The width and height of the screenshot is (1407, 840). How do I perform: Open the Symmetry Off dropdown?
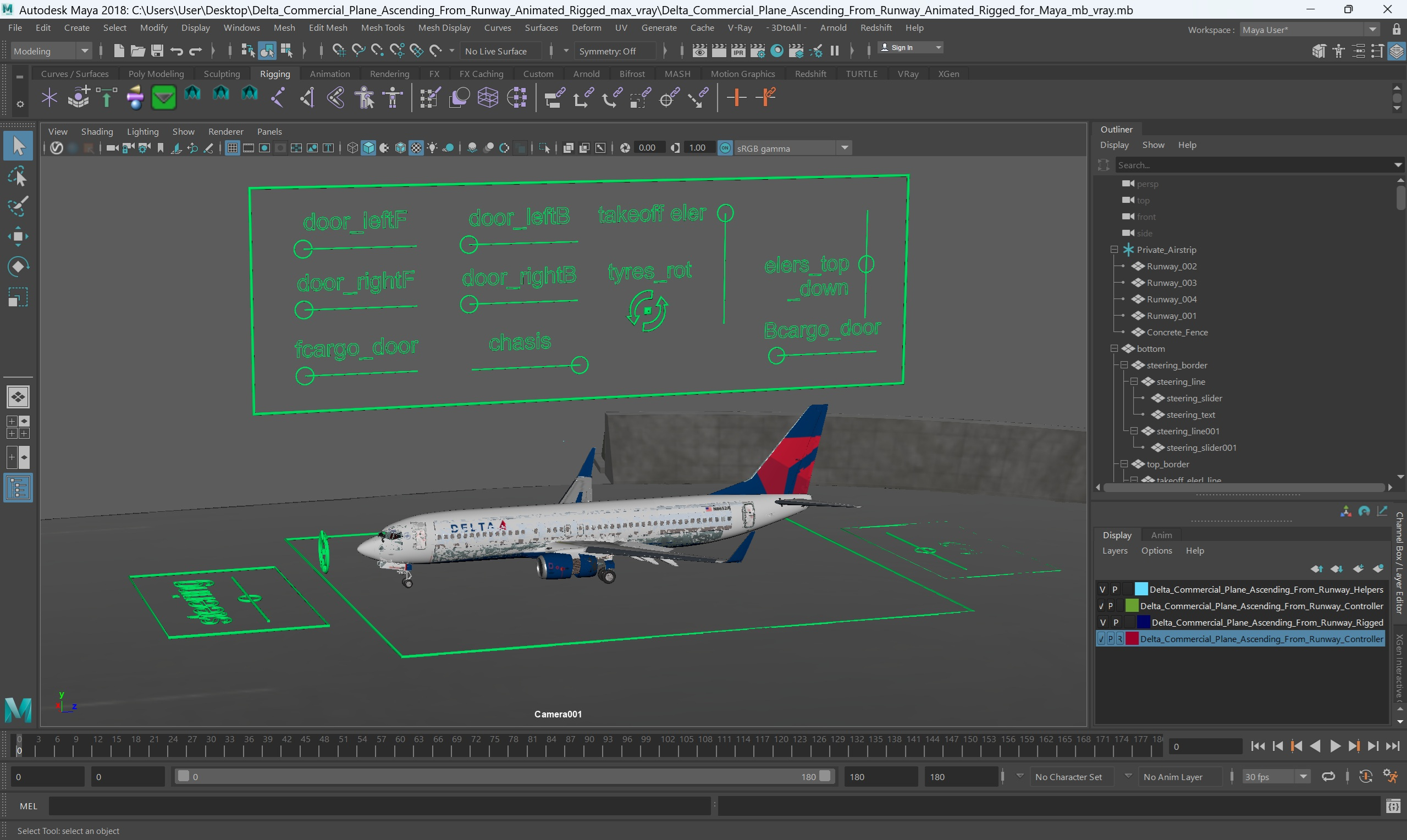[615, 51]
